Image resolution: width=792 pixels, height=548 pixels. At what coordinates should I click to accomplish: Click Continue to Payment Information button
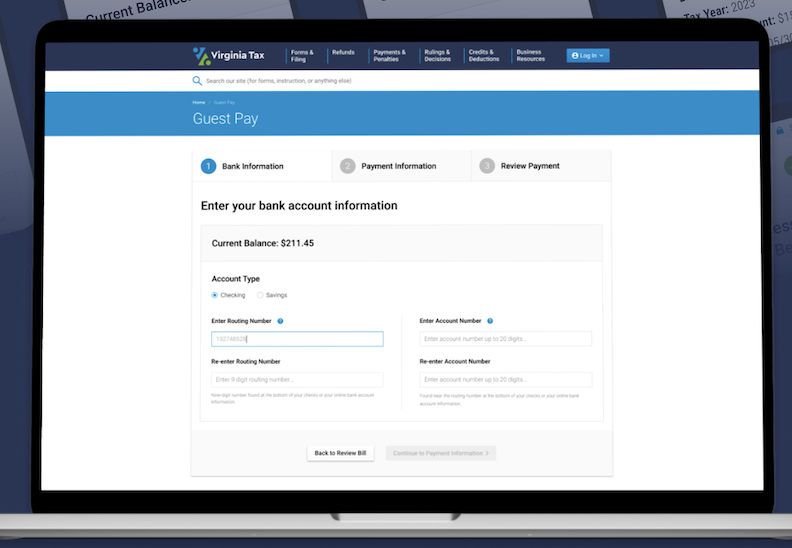(x=440, y=453)
